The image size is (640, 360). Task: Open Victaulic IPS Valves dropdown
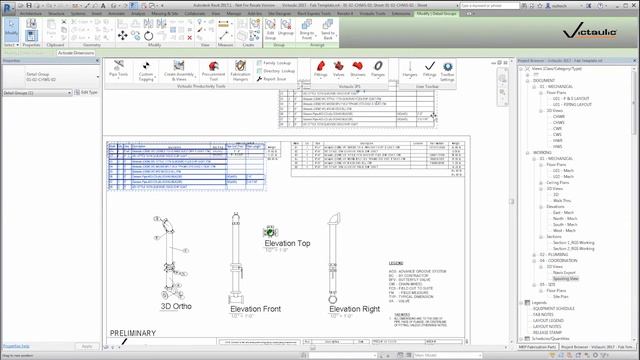338,69
